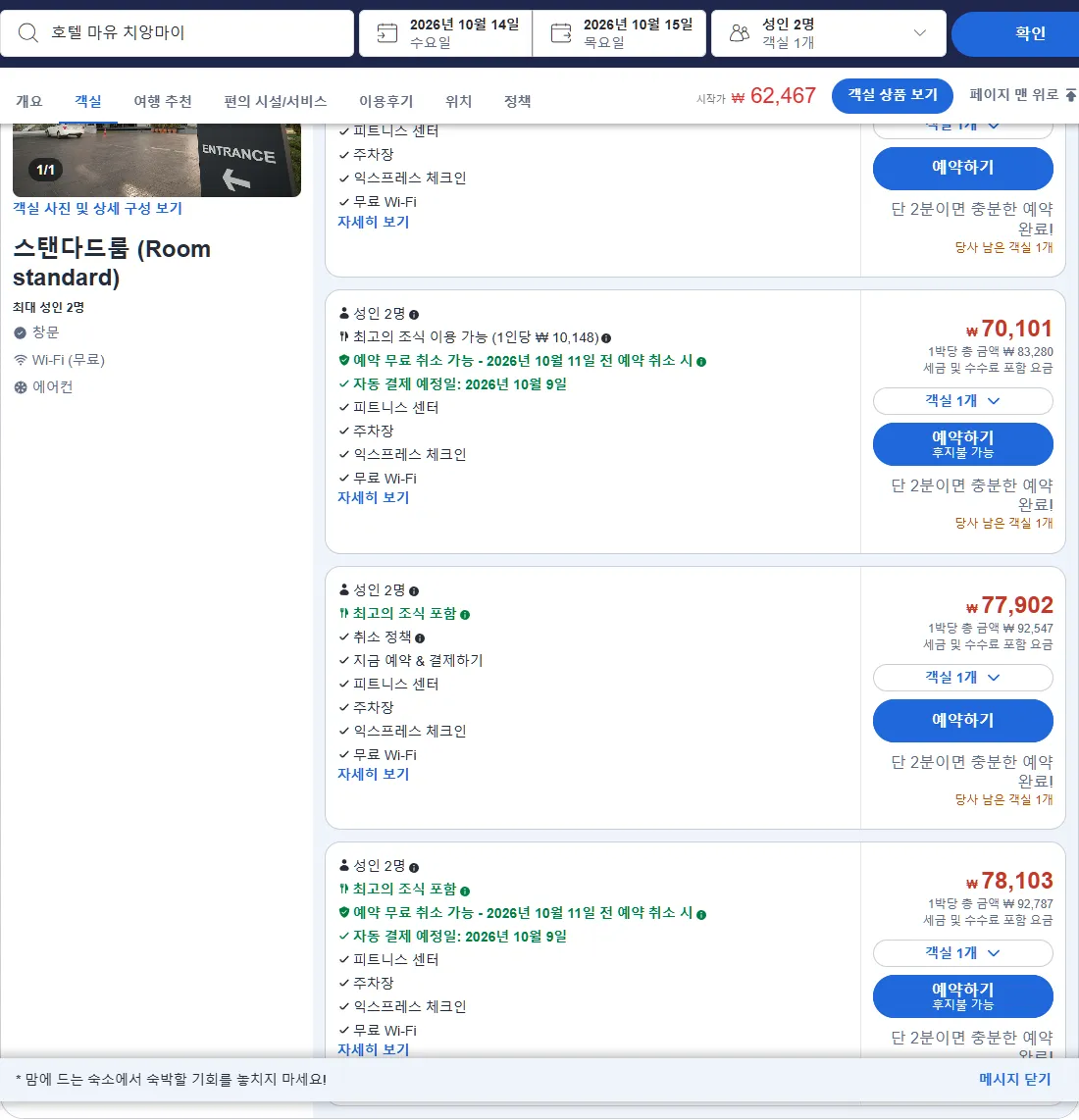The height and width of the screenshot is (1120, 1079).
Task: Click the hotel name search field
Action: (x=178, y=33)
